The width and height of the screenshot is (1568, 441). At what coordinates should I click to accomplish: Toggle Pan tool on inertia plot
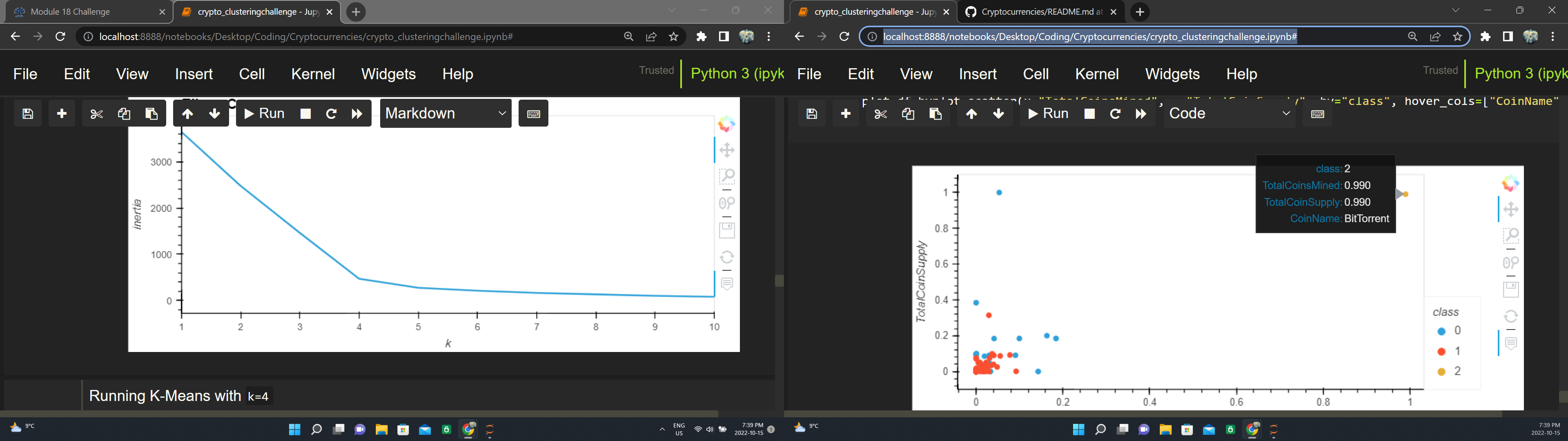[x=727, y=150]
